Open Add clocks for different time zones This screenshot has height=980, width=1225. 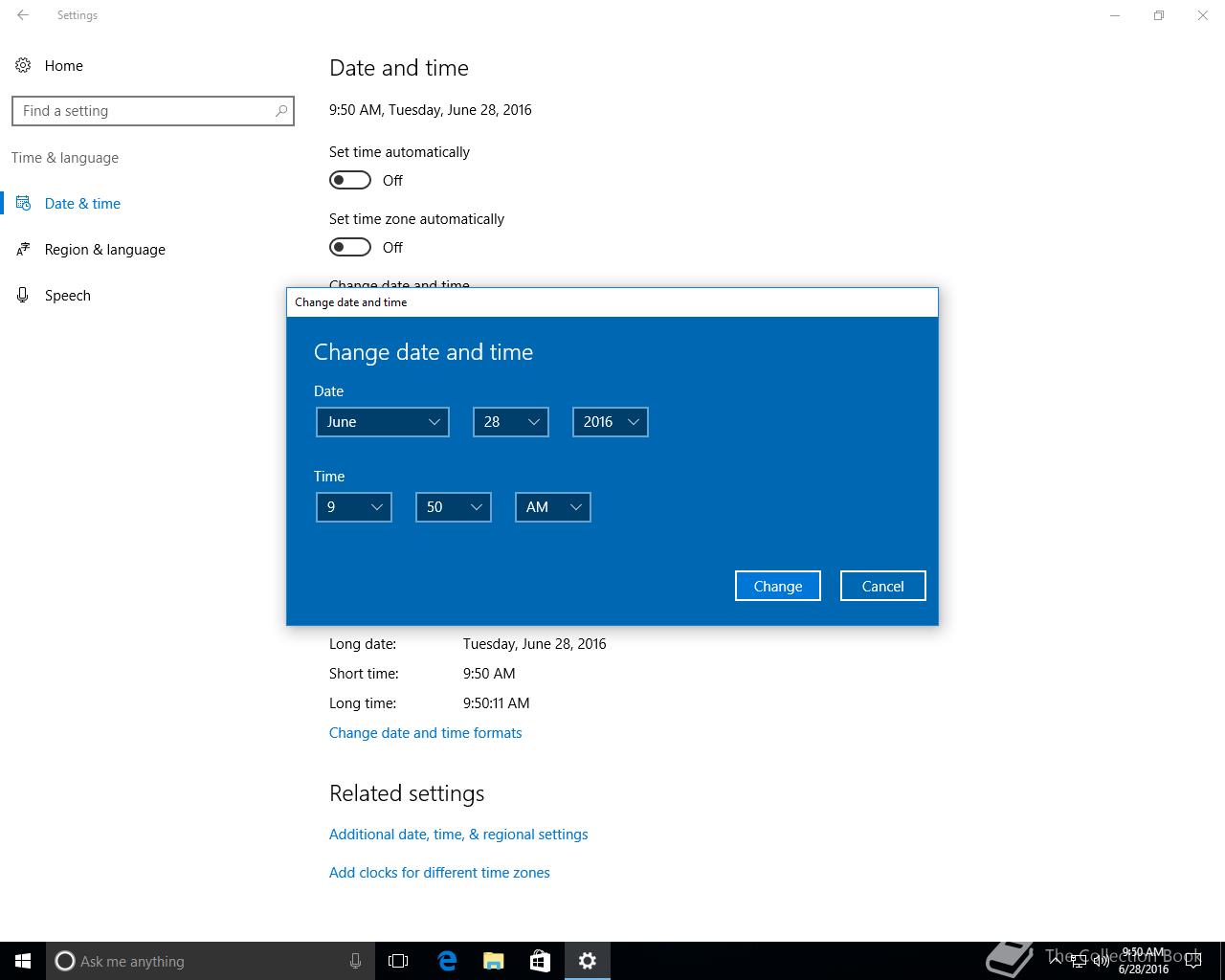pyautogui.click(x=439, y=873)
